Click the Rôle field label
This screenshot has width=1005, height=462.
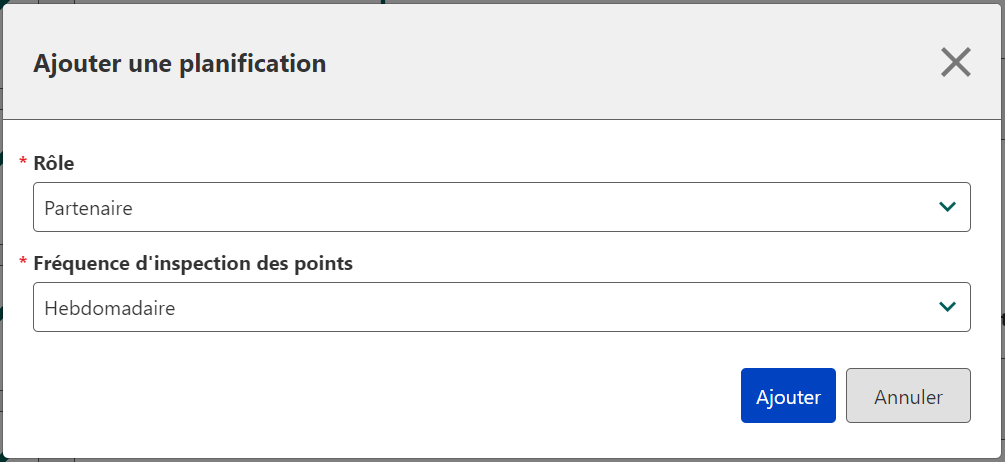54,163
